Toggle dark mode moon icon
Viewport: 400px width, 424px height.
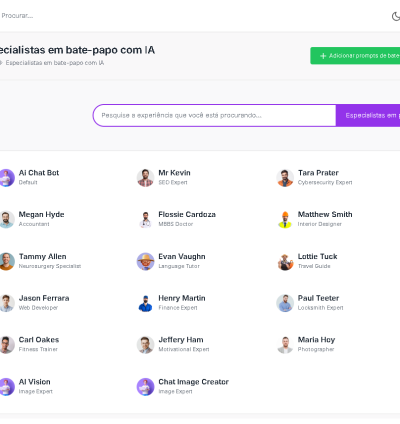[396, 16]
